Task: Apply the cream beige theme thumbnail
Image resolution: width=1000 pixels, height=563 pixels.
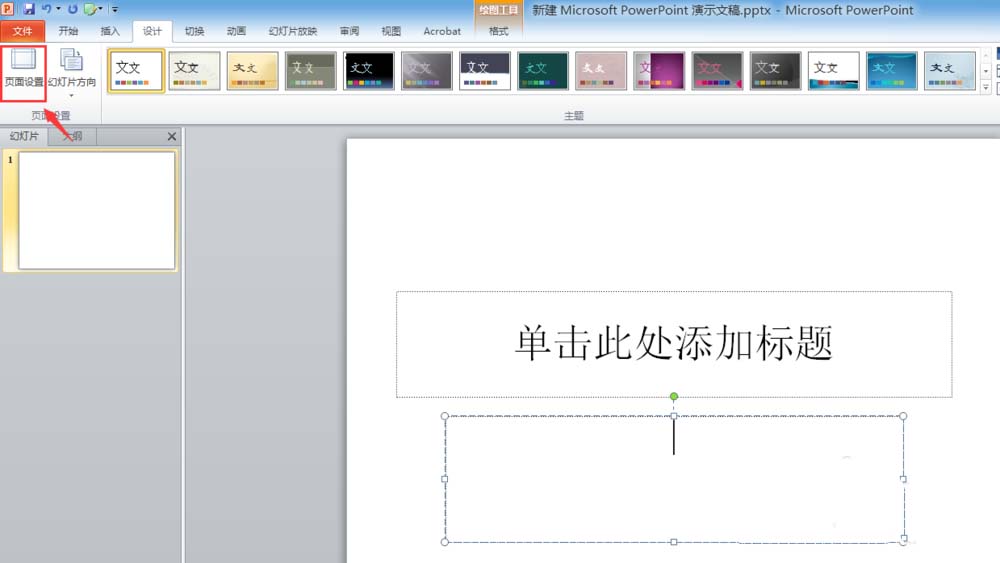Action: tap(194, 71)
